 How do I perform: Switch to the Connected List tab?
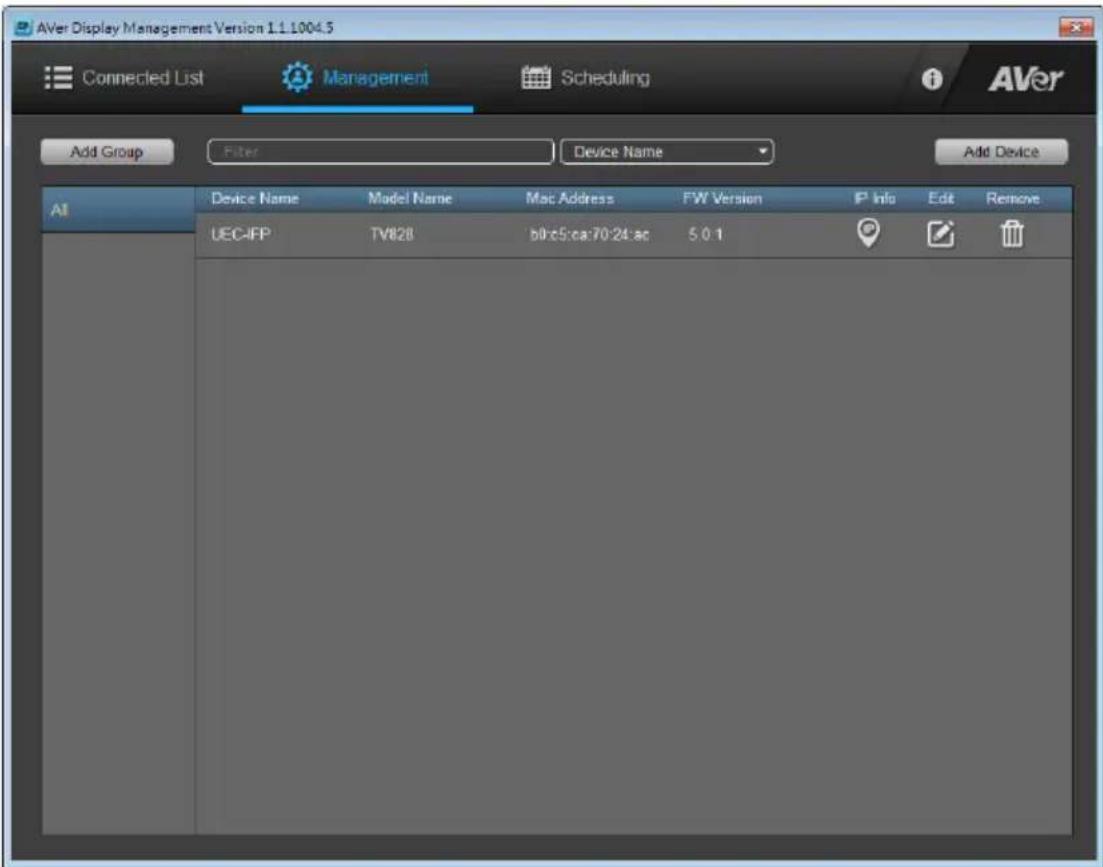143,77
